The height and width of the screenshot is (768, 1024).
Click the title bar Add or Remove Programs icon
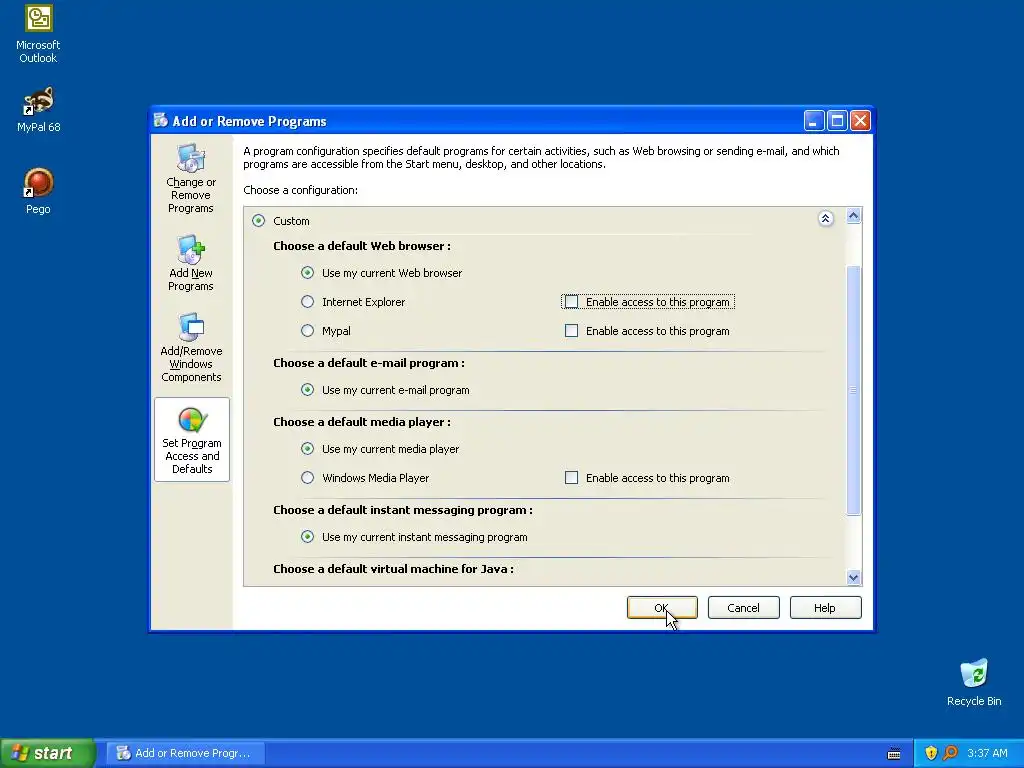pyautogui.click(x=161, y=120)
